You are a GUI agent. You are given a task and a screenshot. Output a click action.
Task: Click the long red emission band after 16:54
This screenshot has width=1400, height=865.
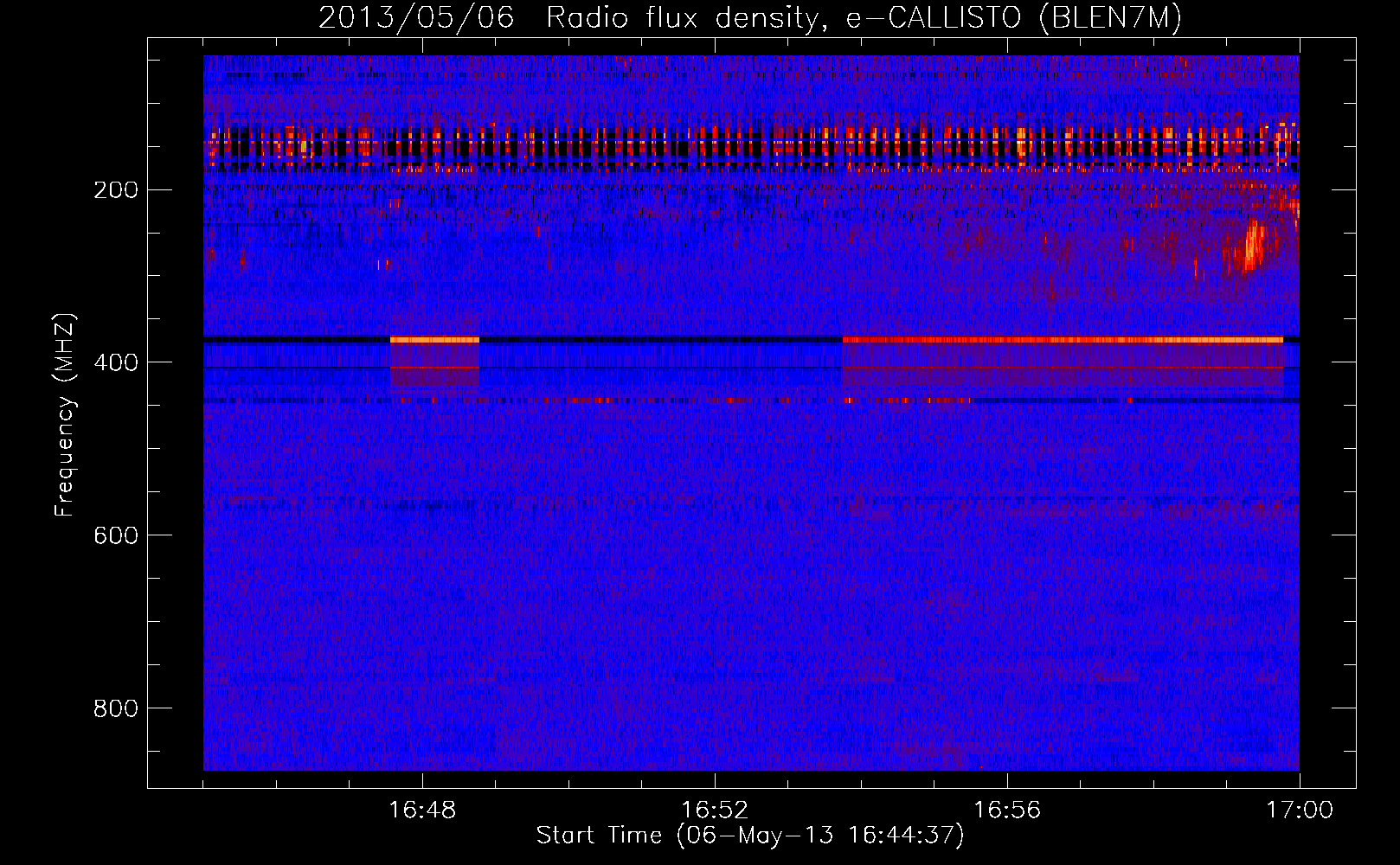pyautogui.click(x=1063, y=340)
